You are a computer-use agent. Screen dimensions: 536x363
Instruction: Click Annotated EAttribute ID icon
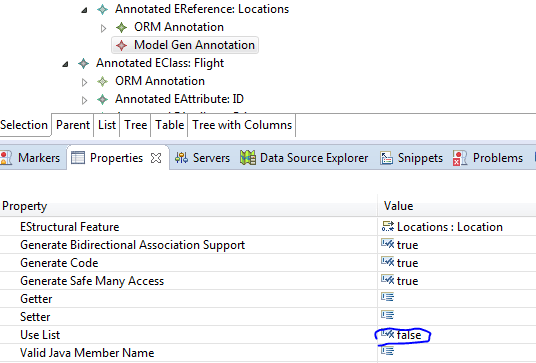(x=102, y=99)
